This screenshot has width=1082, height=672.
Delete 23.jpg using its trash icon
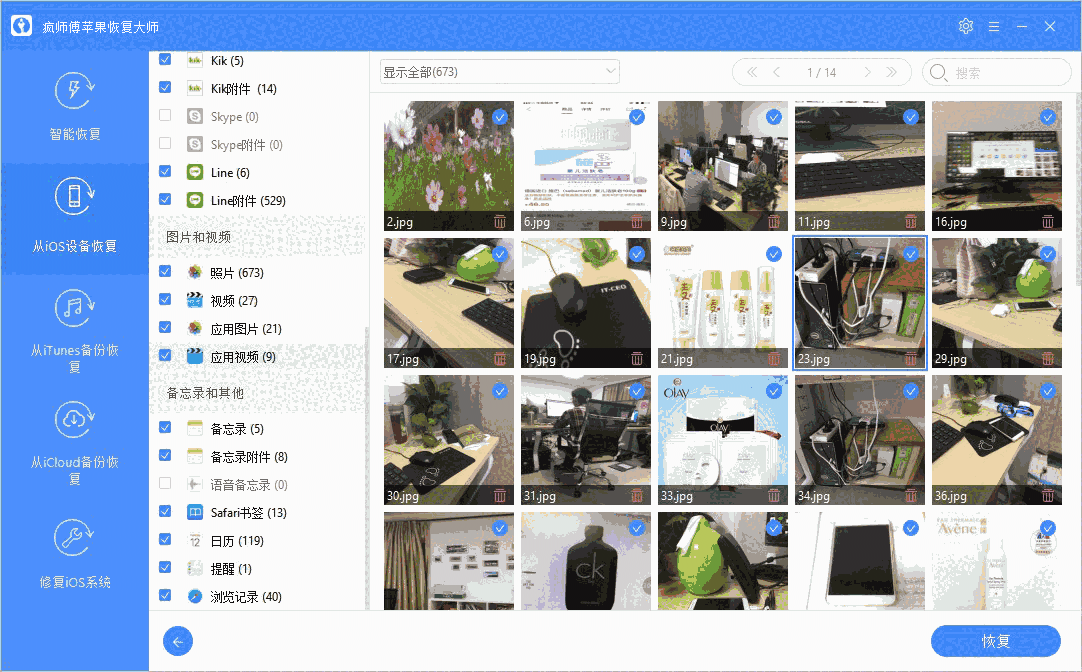click(910, 357)
